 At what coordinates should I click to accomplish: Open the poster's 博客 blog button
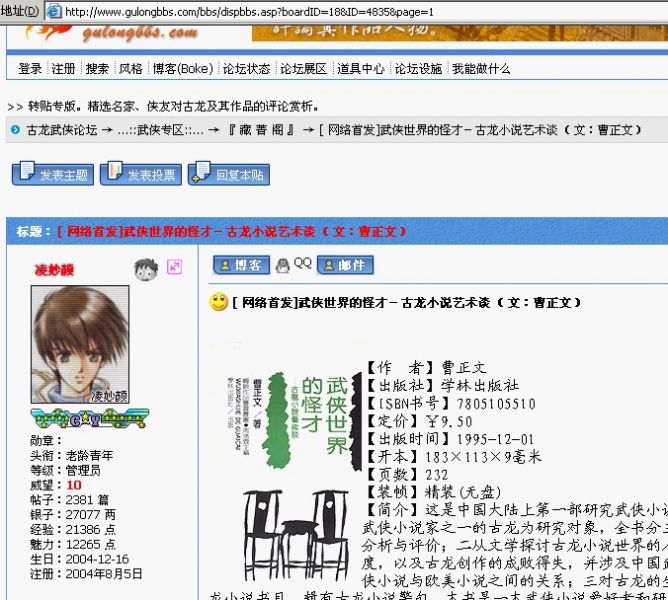[241, 265]
